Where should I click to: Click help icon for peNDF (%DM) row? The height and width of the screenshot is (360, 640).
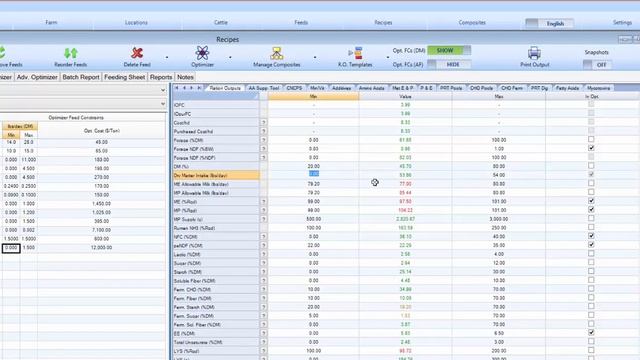(264, 245)
